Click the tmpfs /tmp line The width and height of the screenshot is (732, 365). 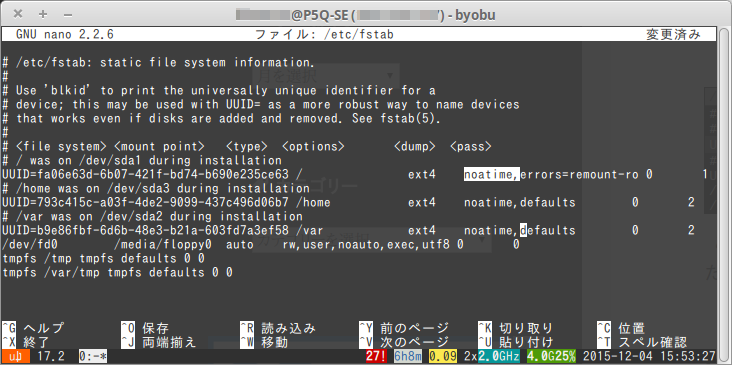pos(103,259)
